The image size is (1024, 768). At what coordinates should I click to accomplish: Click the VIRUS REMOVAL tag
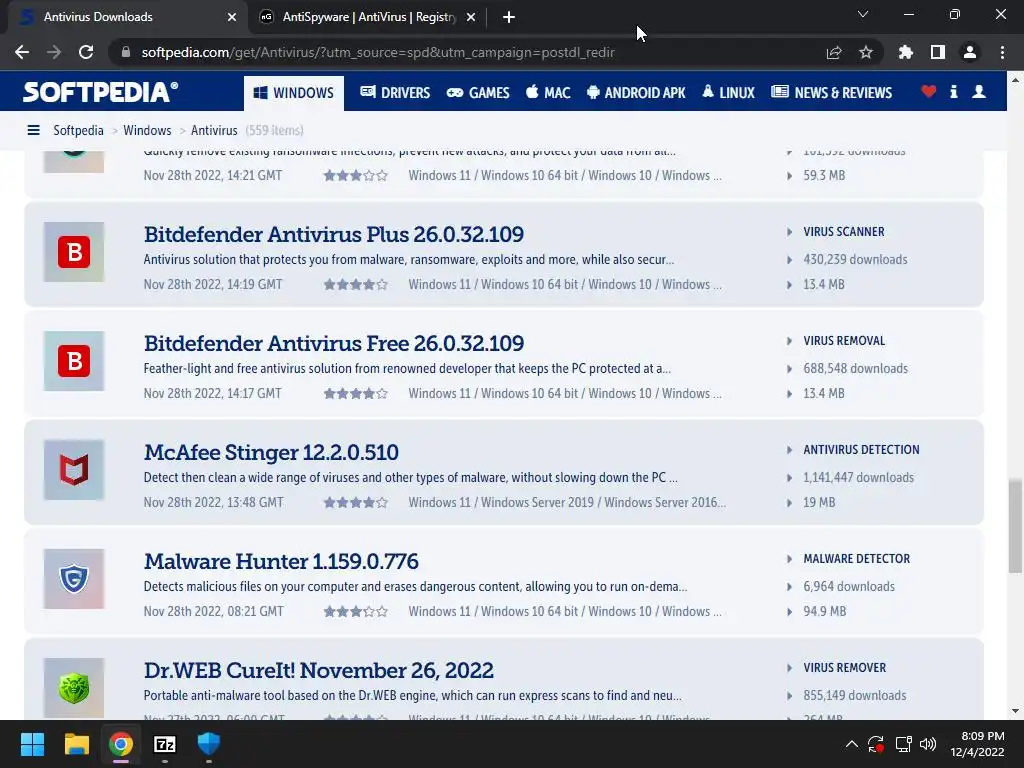pos(844,341)
